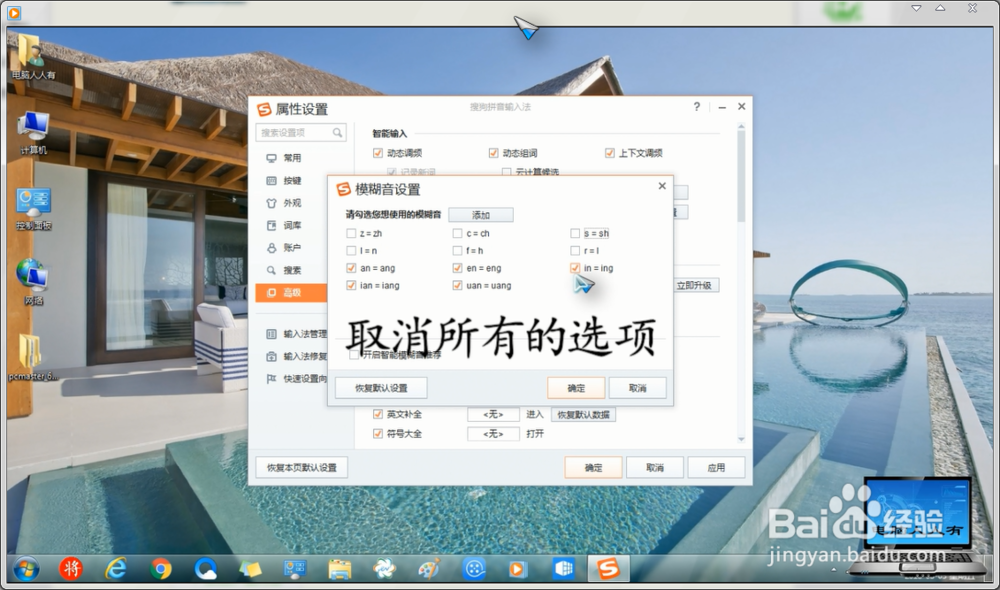Screen dimensions: 1000x590
Task: Open the Sticky Notes taskbar icon
Action: click(250, 568)
